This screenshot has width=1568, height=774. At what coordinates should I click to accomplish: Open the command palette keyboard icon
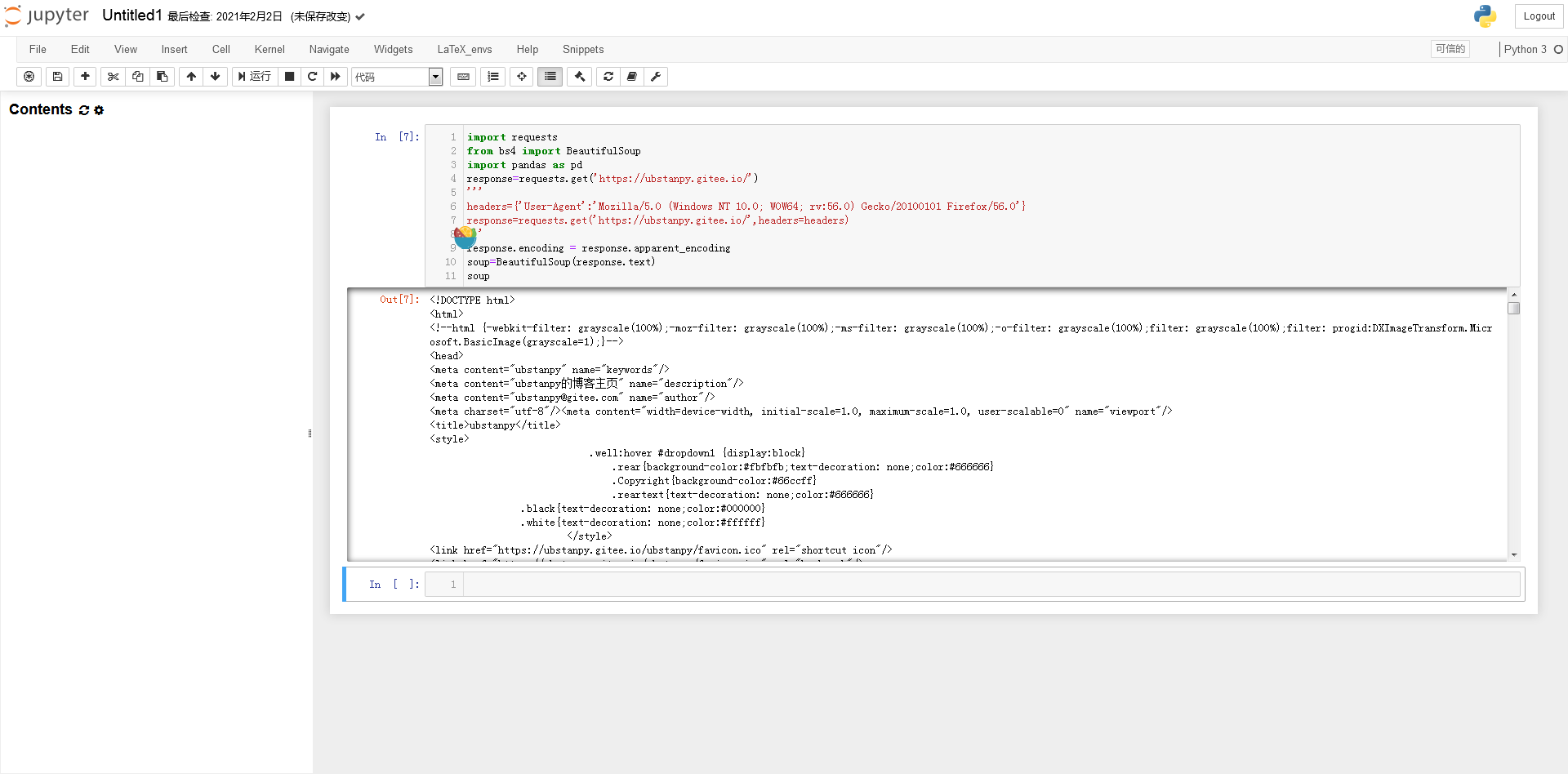tap(463, 77)
